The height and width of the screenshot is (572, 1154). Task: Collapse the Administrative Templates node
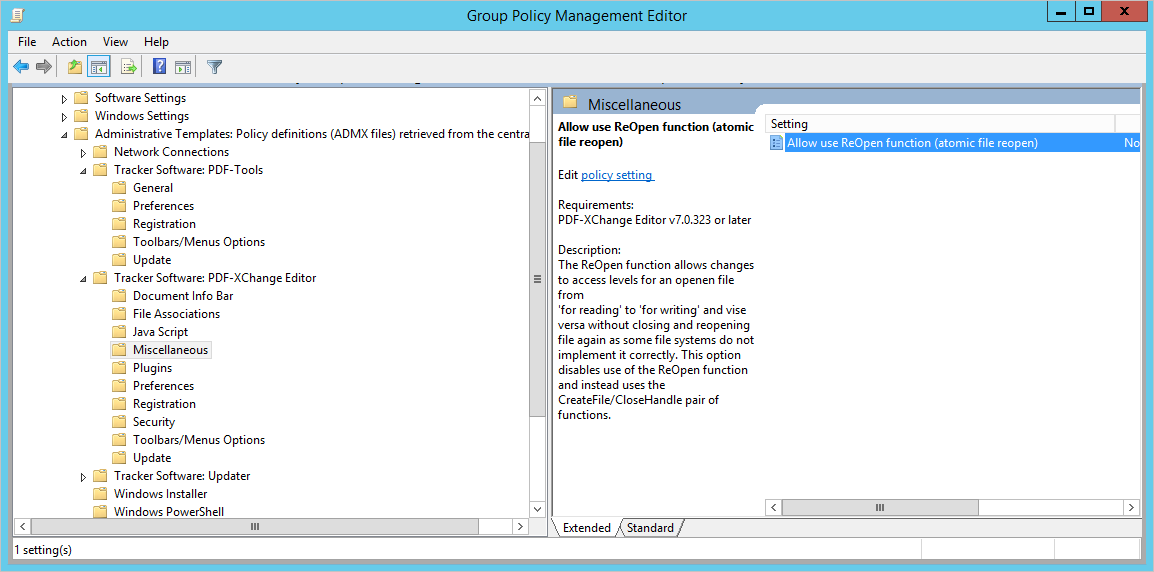(64, 135)
